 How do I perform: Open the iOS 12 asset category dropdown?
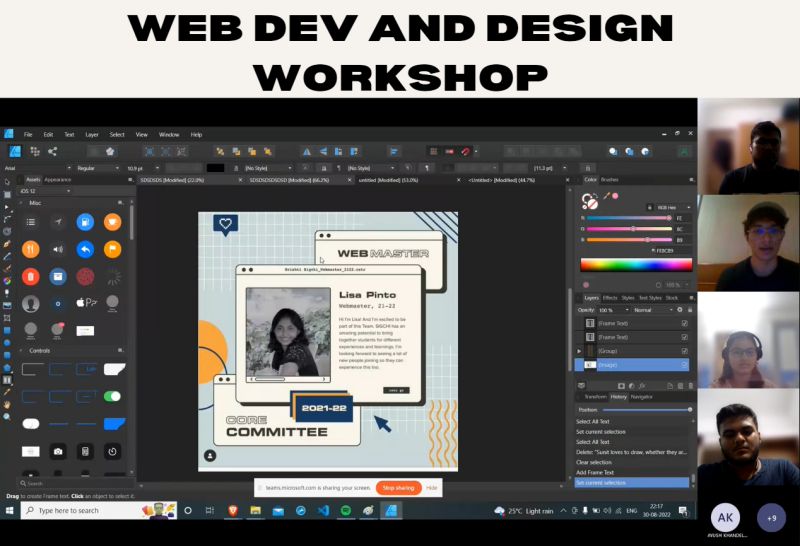pyautogui.click(x=45, y=191)
